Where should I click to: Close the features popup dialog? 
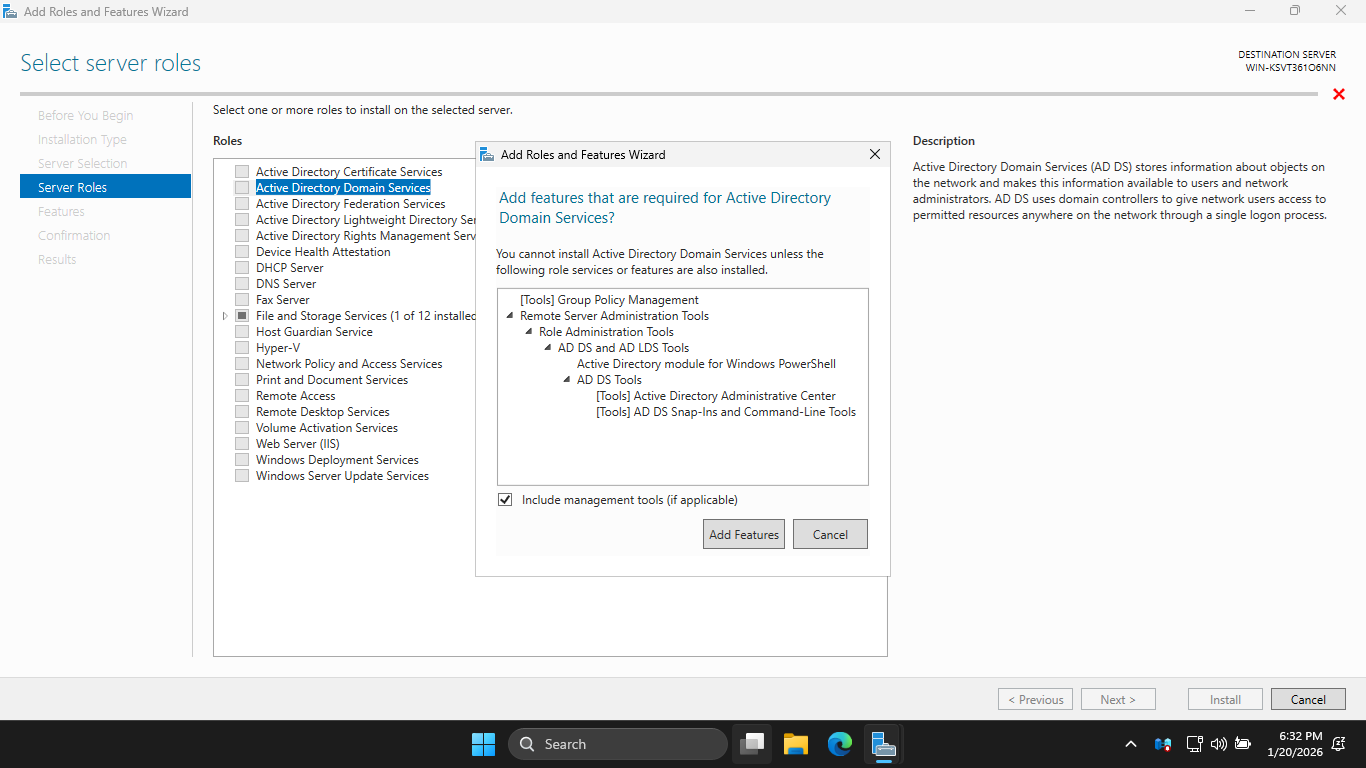tap(875, 154)
